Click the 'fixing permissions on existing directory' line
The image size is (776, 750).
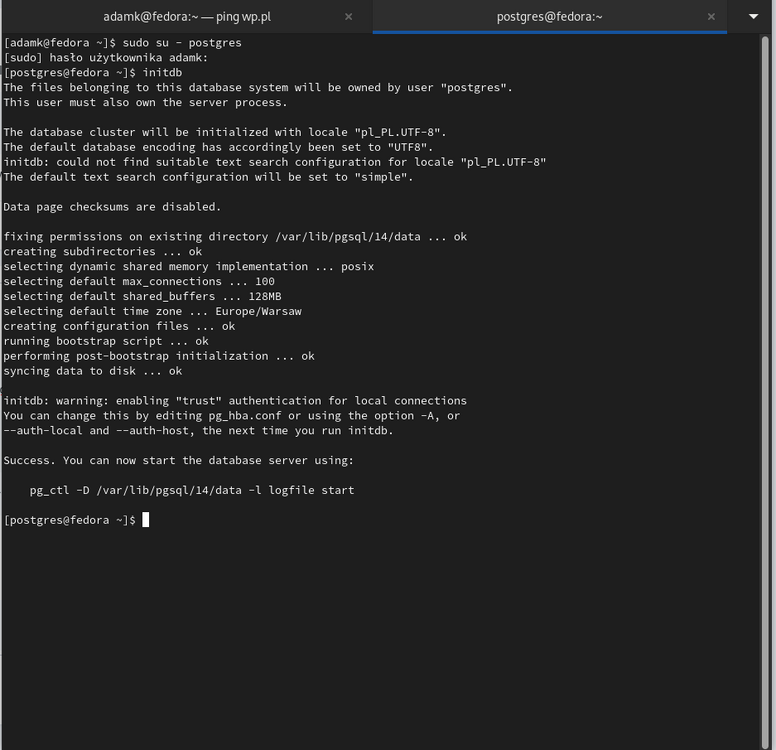(x=235, y=237)
